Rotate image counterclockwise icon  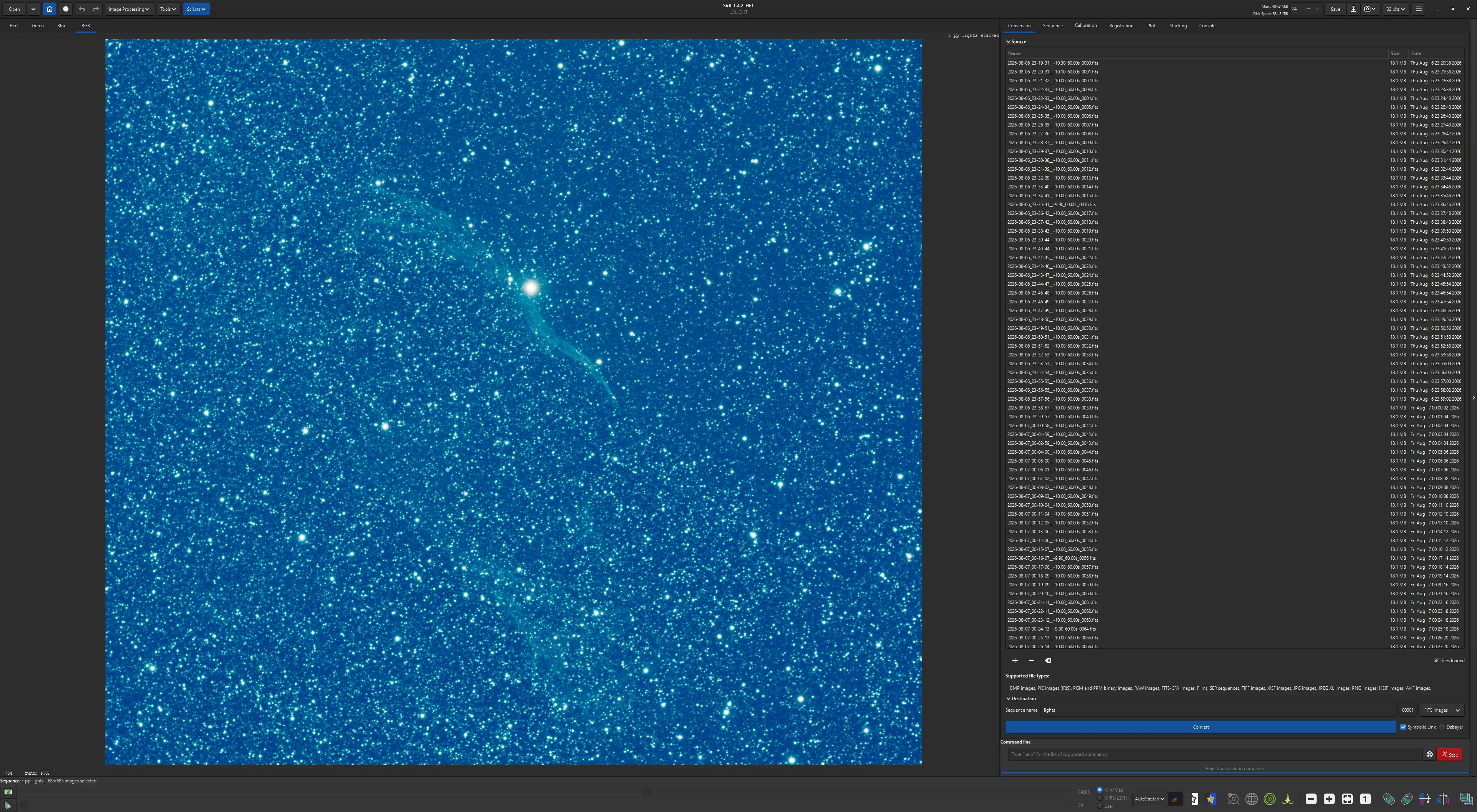click(1389, 799)
